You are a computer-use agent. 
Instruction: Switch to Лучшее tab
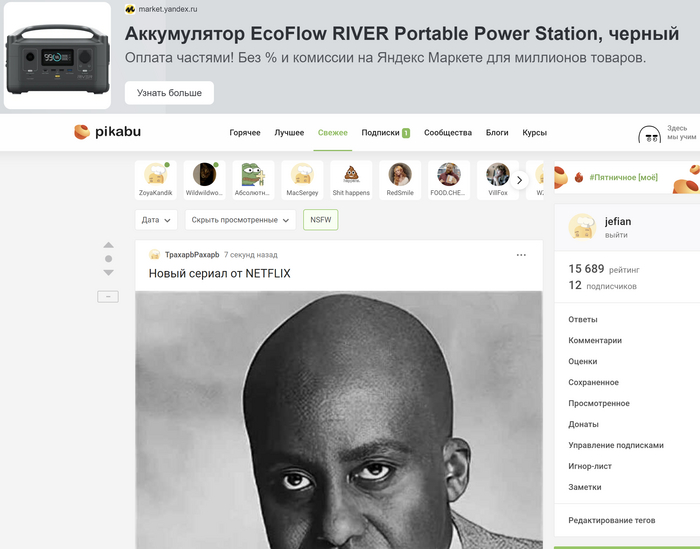pyautogui.click(x=289, y=133)
